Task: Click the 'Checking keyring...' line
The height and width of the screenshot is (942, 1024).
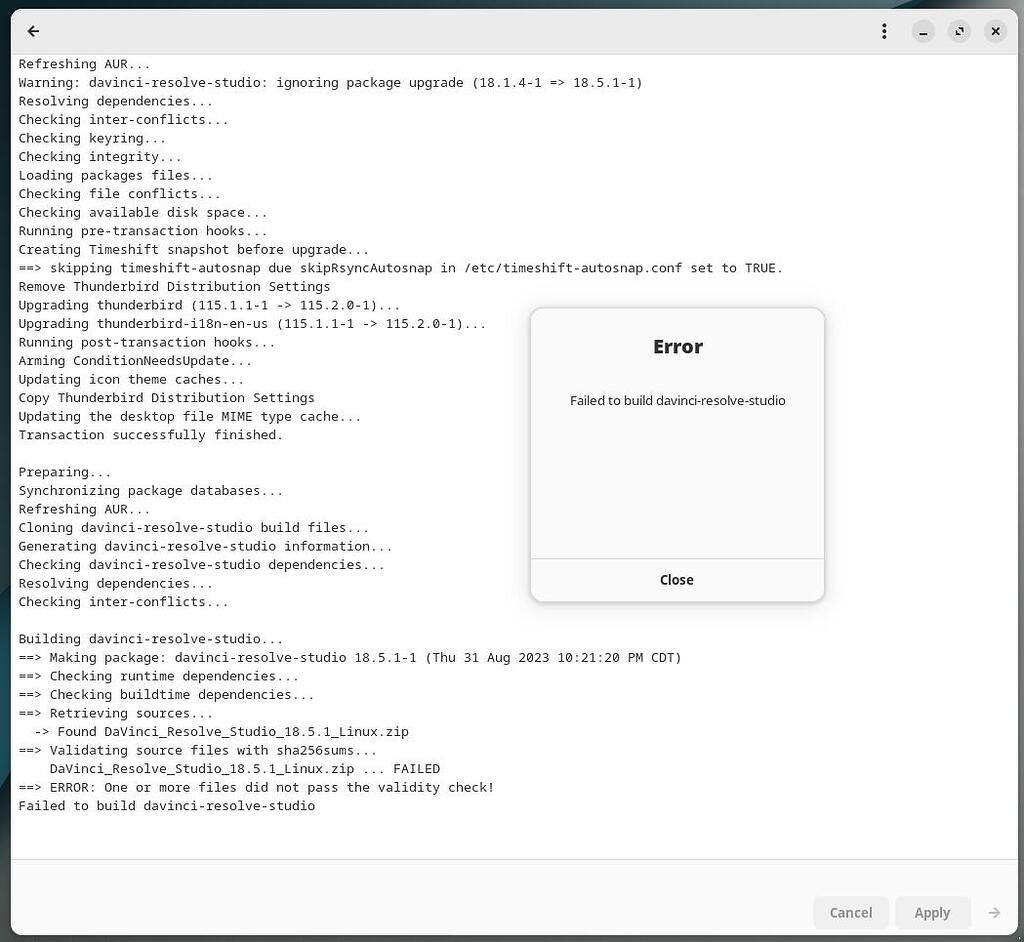Action: pyautogui.click(x=91, y=138)
